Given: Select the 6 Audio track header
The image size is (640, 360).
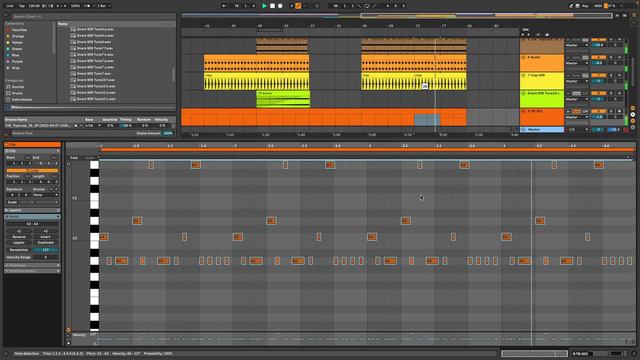Looking at the screenshot, I should pyautogui.click(x=542, y=63).
